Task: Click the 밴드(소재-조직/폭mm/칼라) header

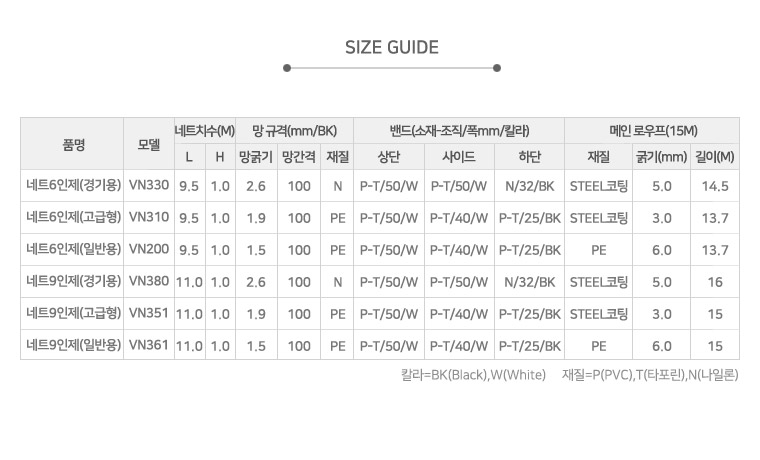Action: (459, 131)
